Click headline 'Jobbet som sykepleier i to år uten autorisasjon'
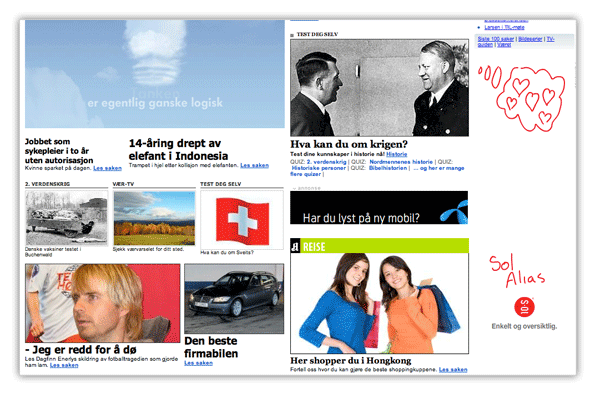595x395 pixels. tap(59, 151)
